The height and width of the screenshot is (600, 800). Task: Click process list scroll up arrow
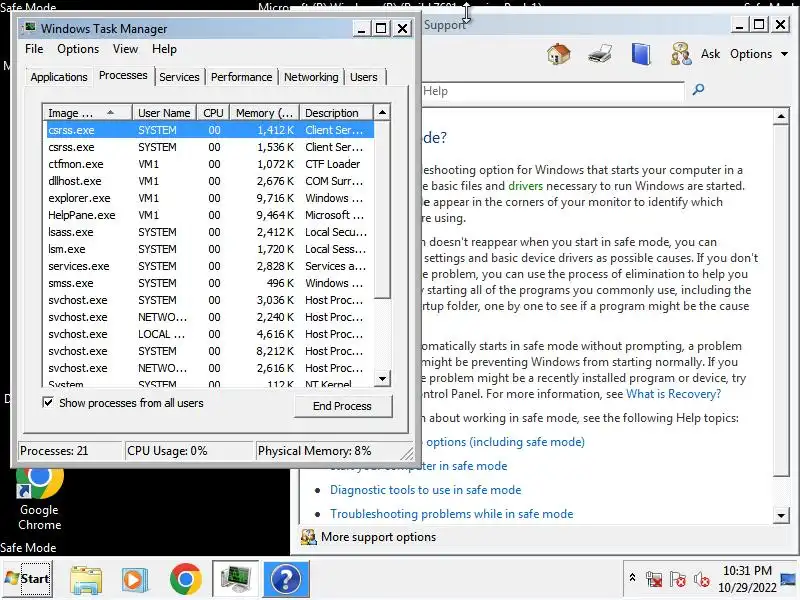click(x=382, y=112)
